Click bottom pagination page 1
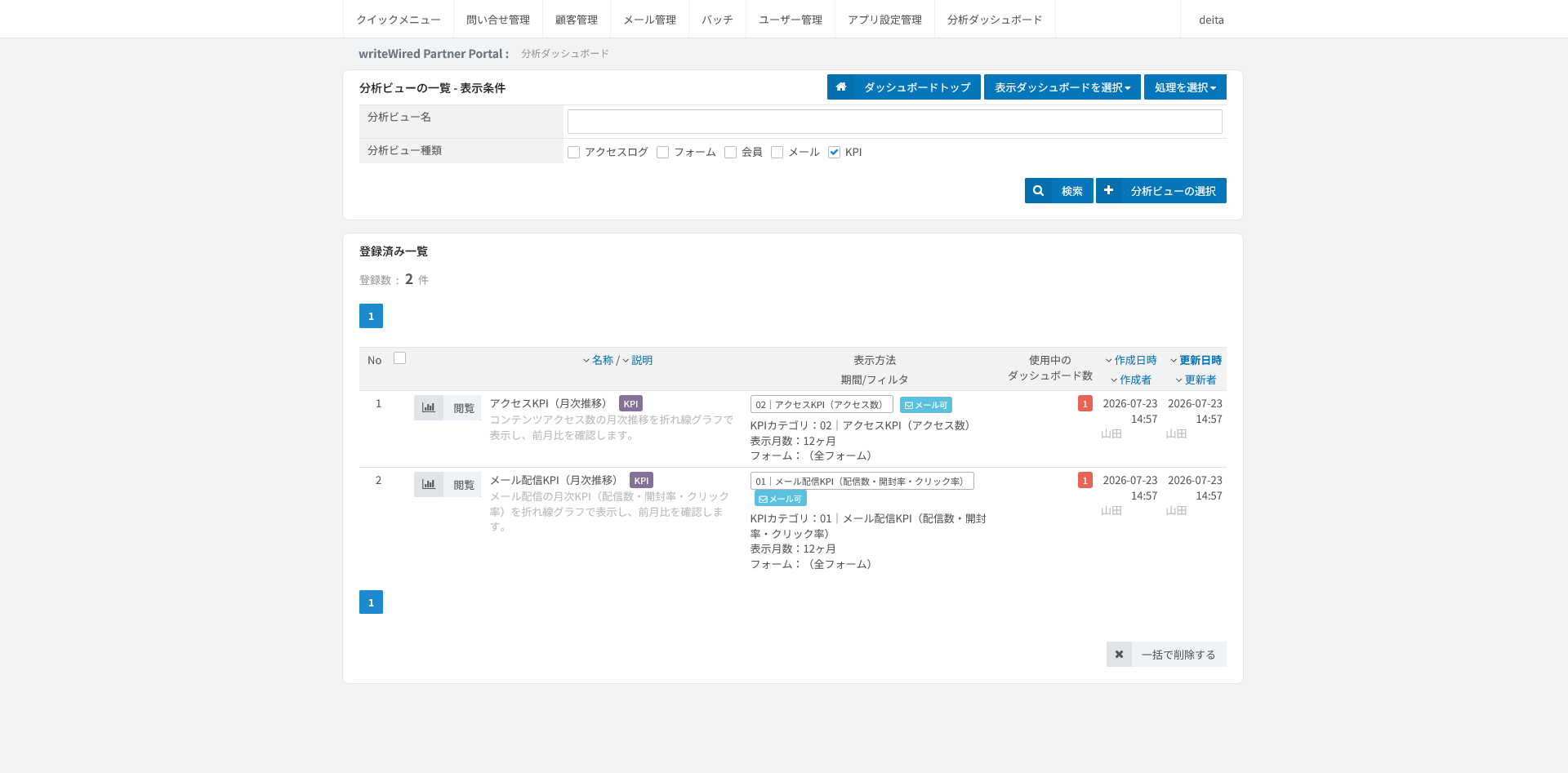The image size is (1568, 773). [371, 602]
